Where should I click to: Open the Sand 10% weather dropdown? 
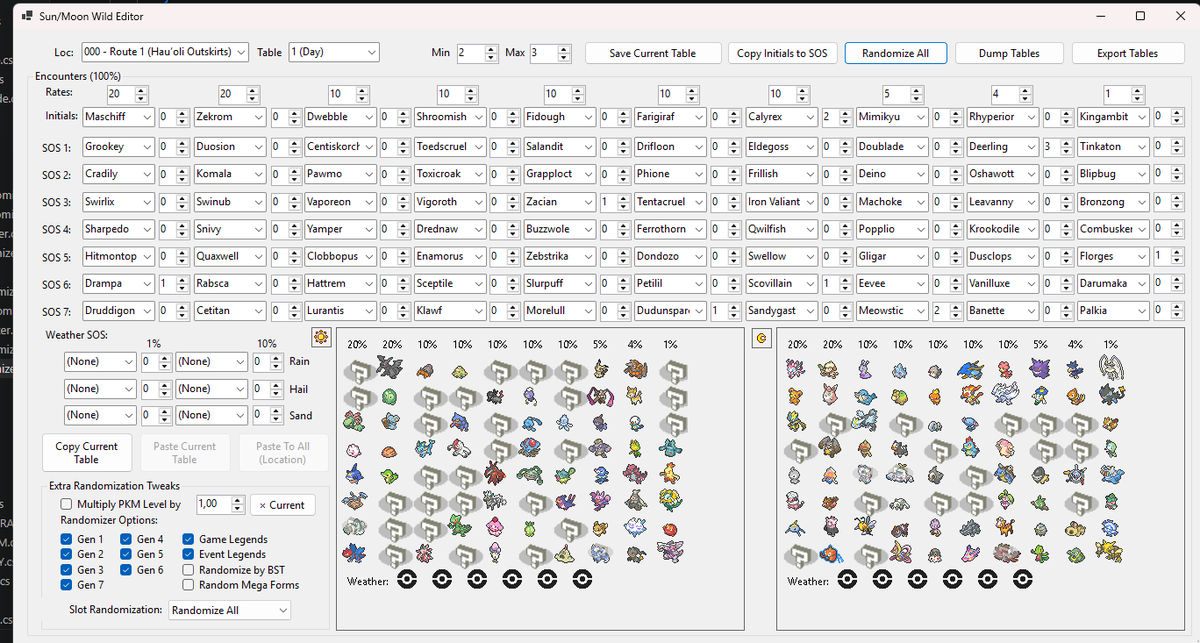click(x=211, y=415)
